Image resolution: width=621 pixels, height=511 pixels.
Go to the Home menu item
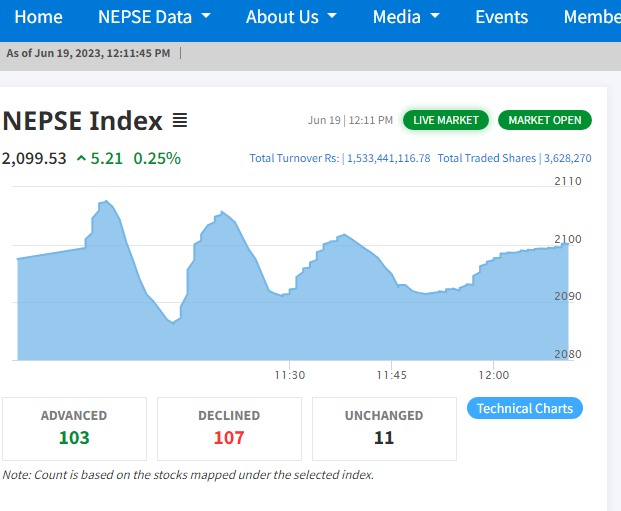pos(38,17)
